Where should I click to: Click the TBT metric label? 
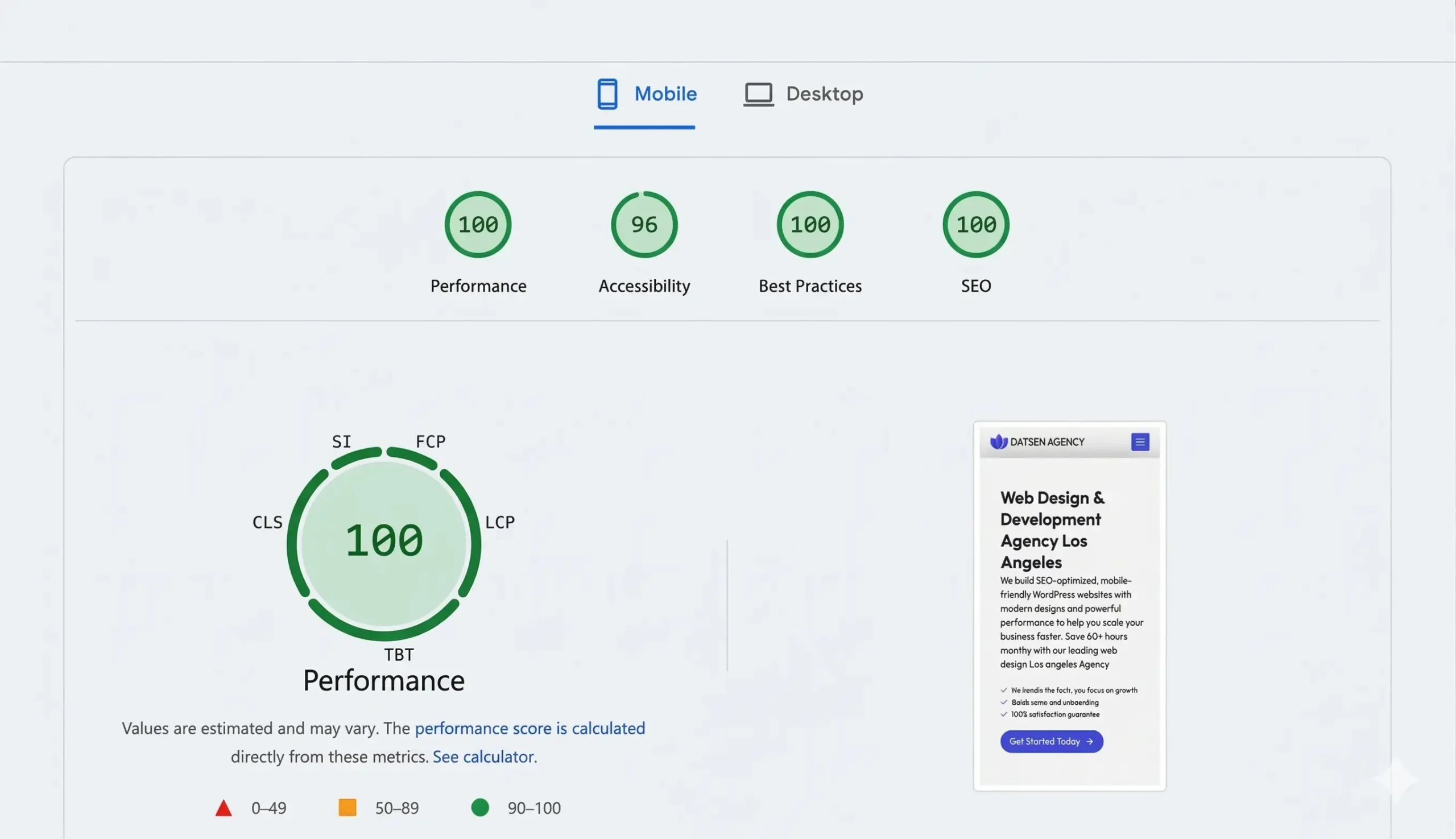(x=399, y=655)
